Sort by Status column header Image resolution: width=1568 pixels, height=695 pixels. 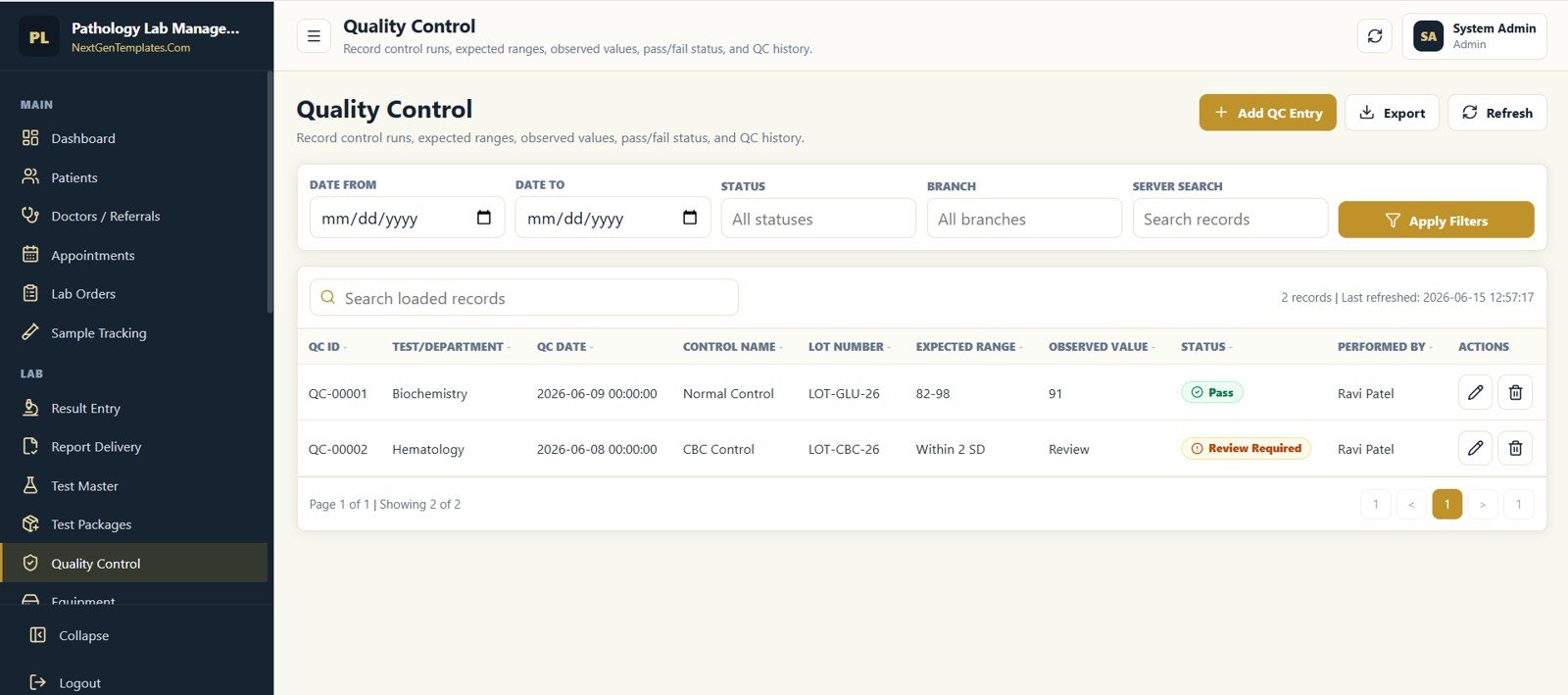(x=1206, y=347)
